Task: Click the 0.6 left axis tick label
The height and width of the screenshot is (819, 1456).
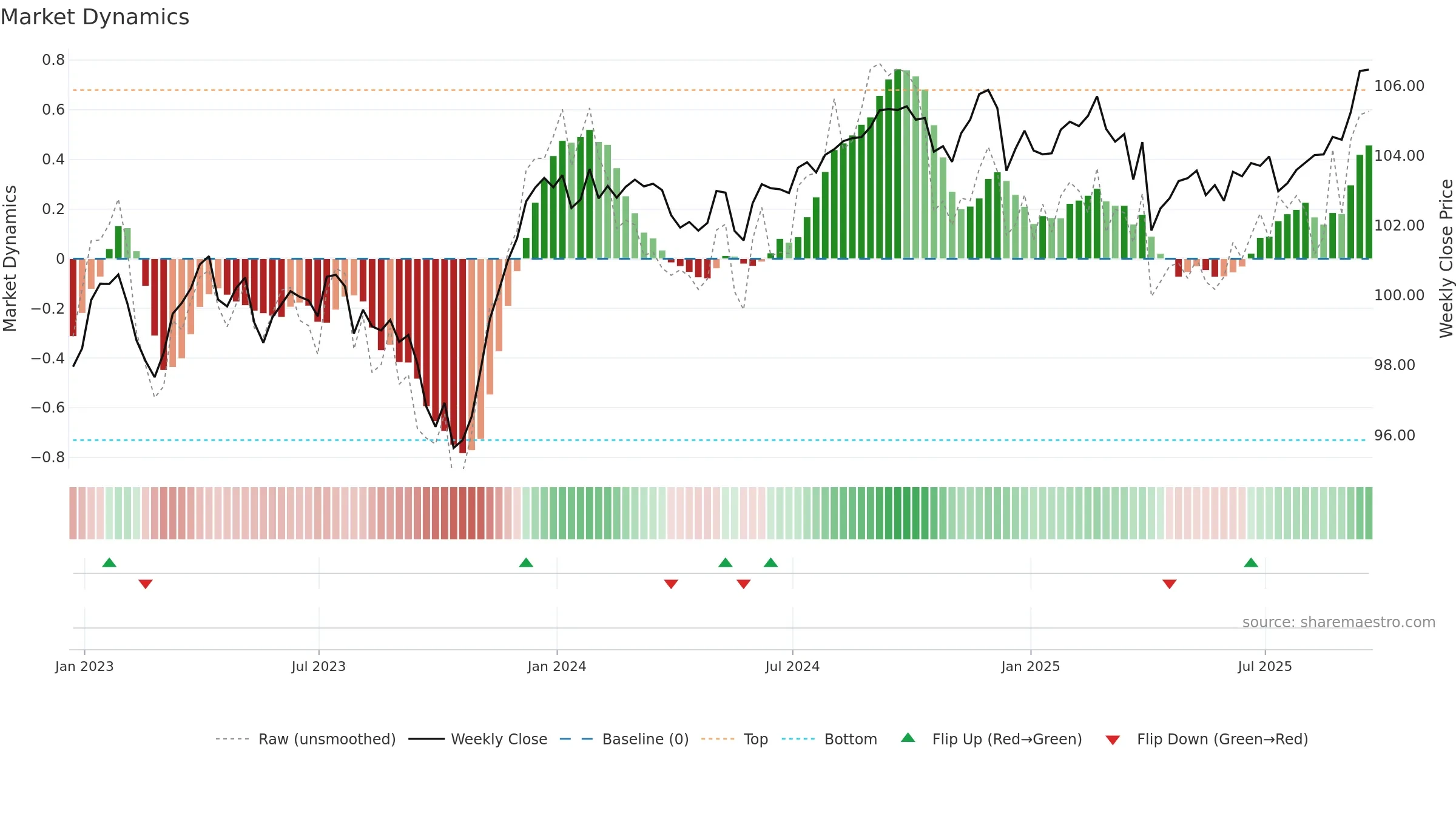Action: click(x=53, y=110)
